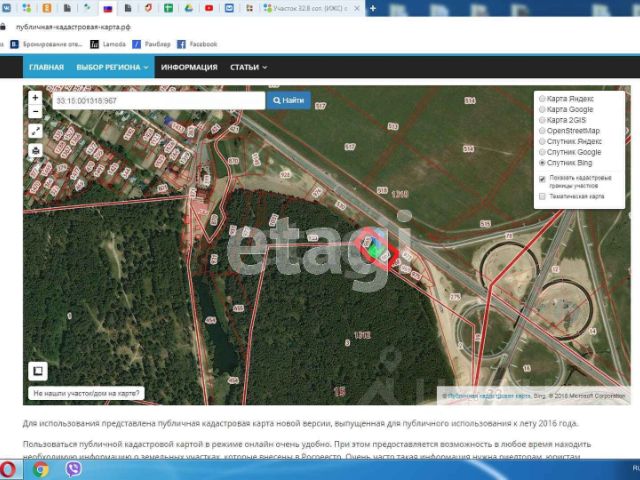Click the highlighted red parcel on map
The image size is (640, 480).
(376, 250)
